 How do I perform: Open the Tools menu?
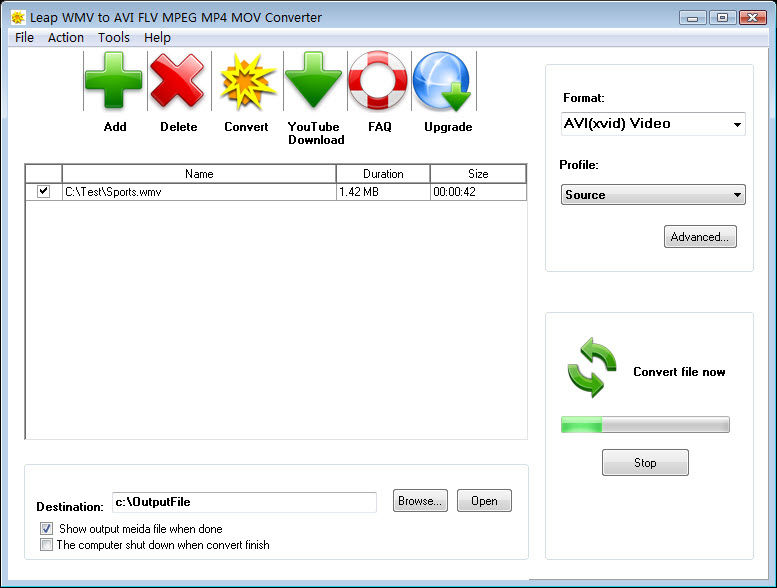click(114, 38)
